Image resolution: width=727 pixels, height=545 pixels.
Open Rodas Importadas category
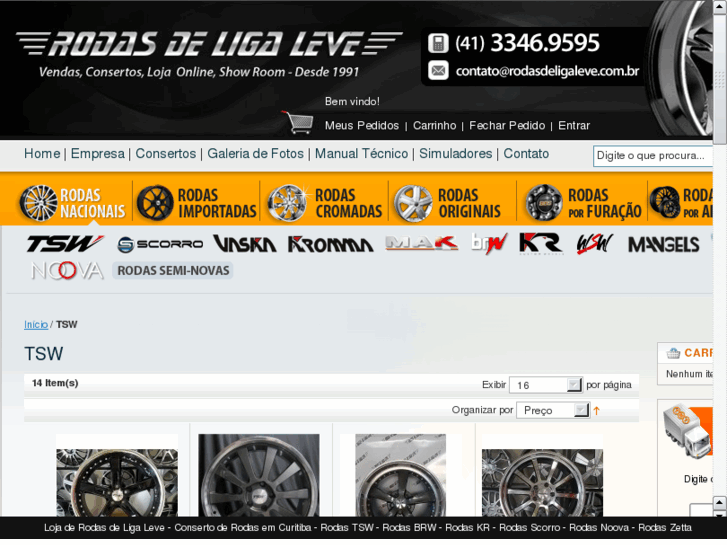pyautogui.click(x=197, y=203)
